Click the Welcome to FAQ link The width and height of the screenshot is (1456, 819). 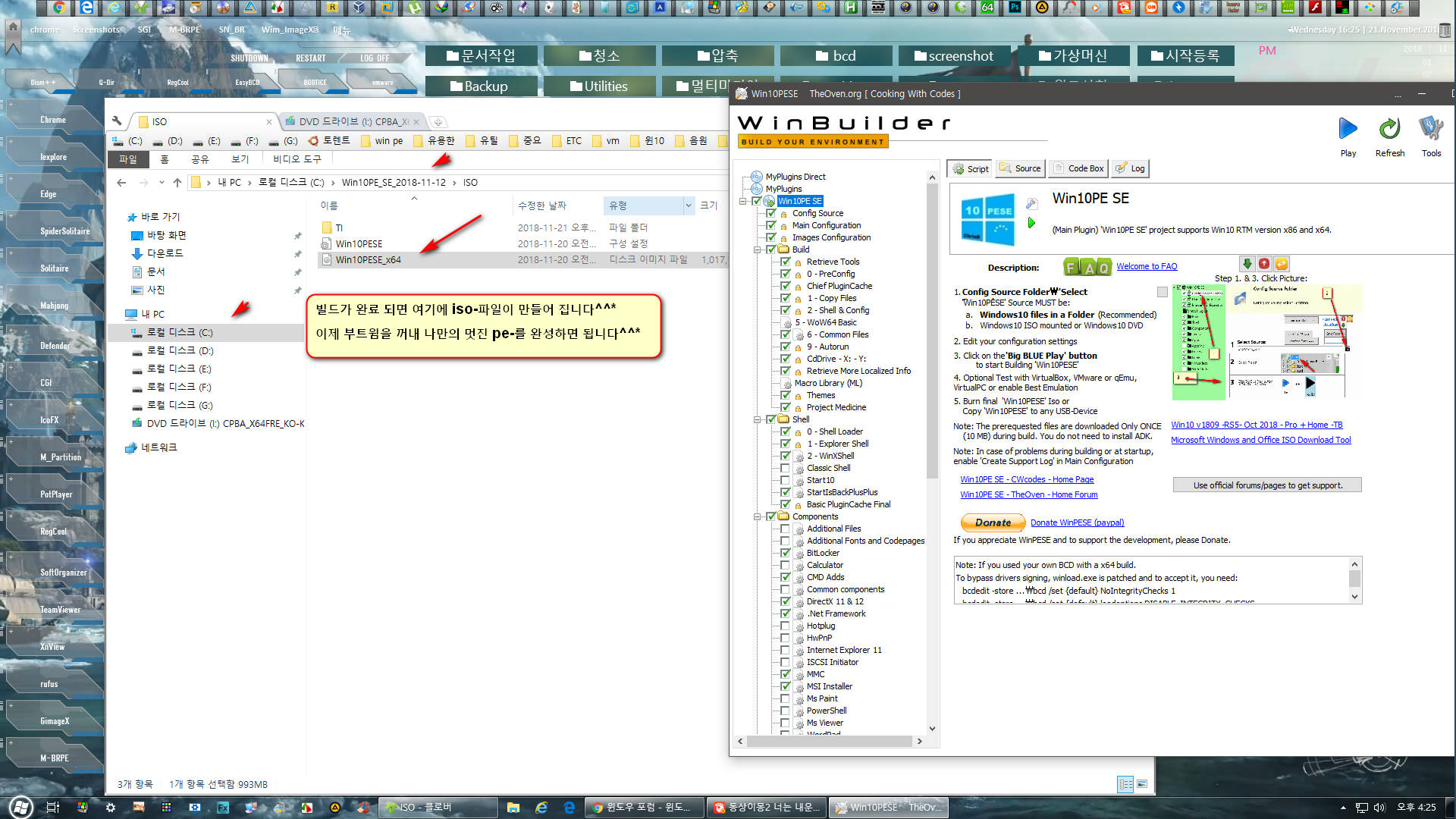pyautogui.click(x=1147, y=266)
